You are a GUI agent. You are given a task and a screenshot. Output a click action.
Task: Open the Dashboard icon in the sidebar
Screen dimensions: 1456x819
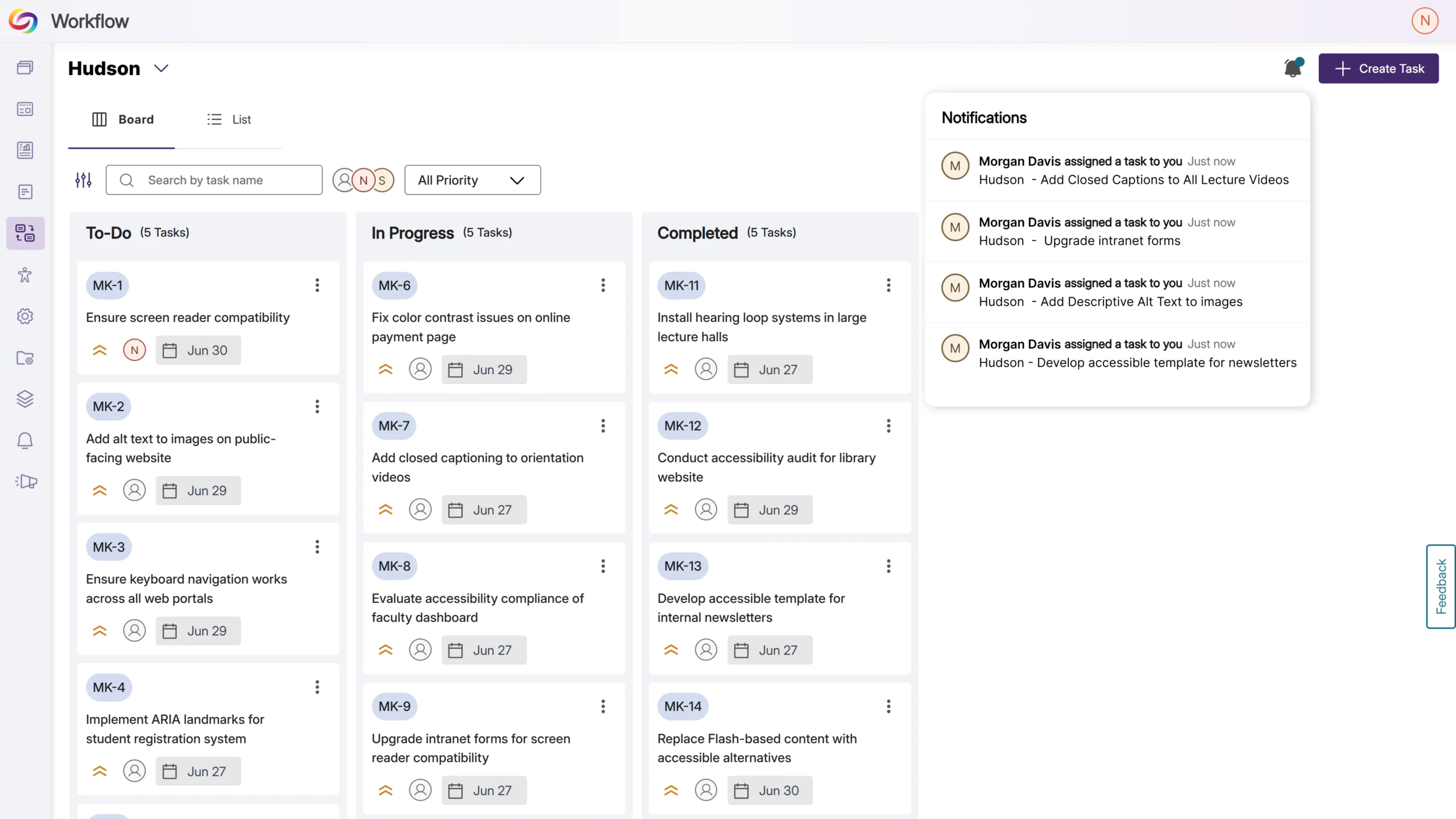tap(25, 109)
